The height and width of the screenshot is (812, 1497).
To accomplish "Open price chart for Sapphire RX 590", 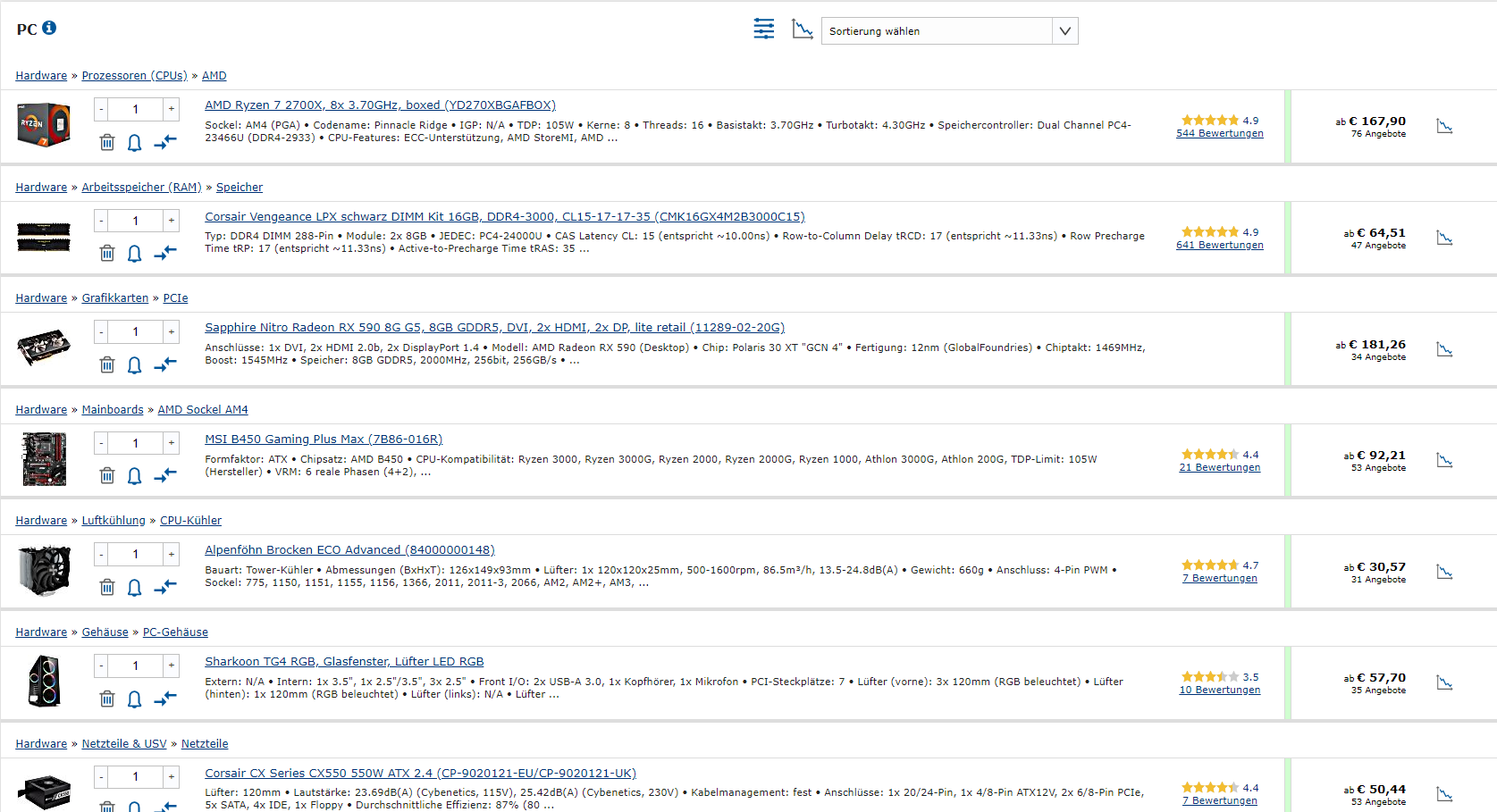I will pos(1444,349).
